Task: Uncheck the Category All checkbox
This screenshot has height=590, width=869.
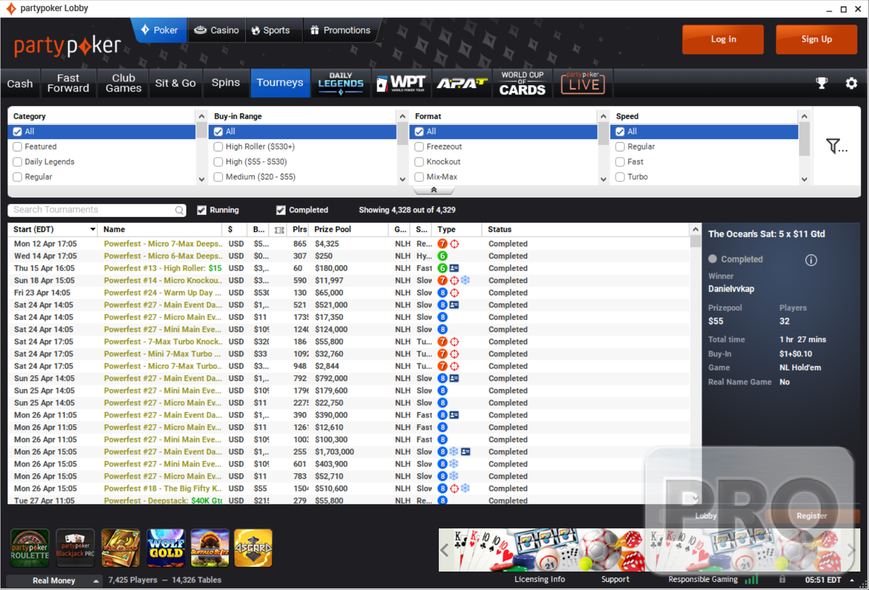Action: pos(17,131)
